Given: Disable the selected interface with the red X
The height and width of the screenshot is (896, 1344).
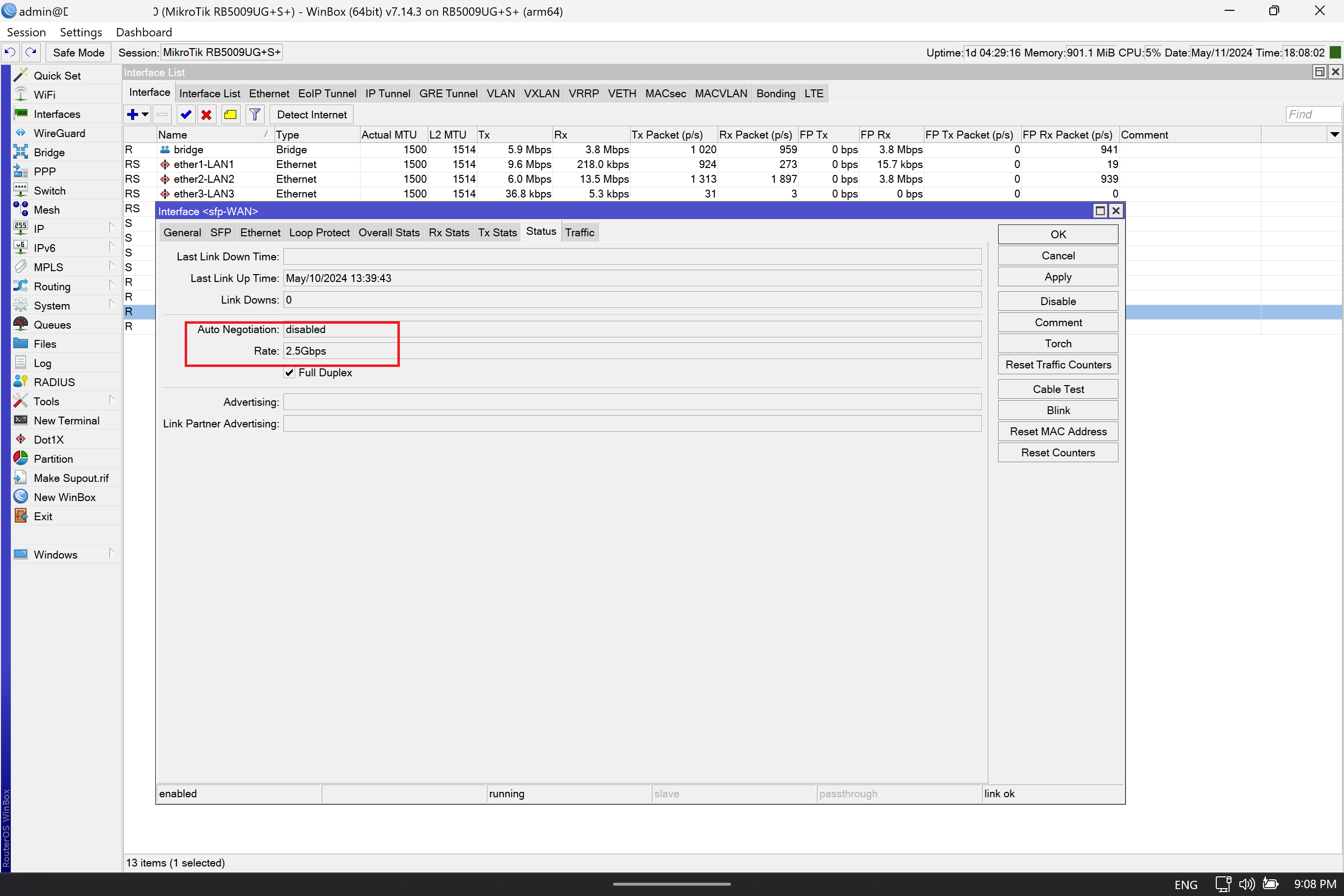Looking at the screenshot, I should pyautogui.click(x=206, y=114).
